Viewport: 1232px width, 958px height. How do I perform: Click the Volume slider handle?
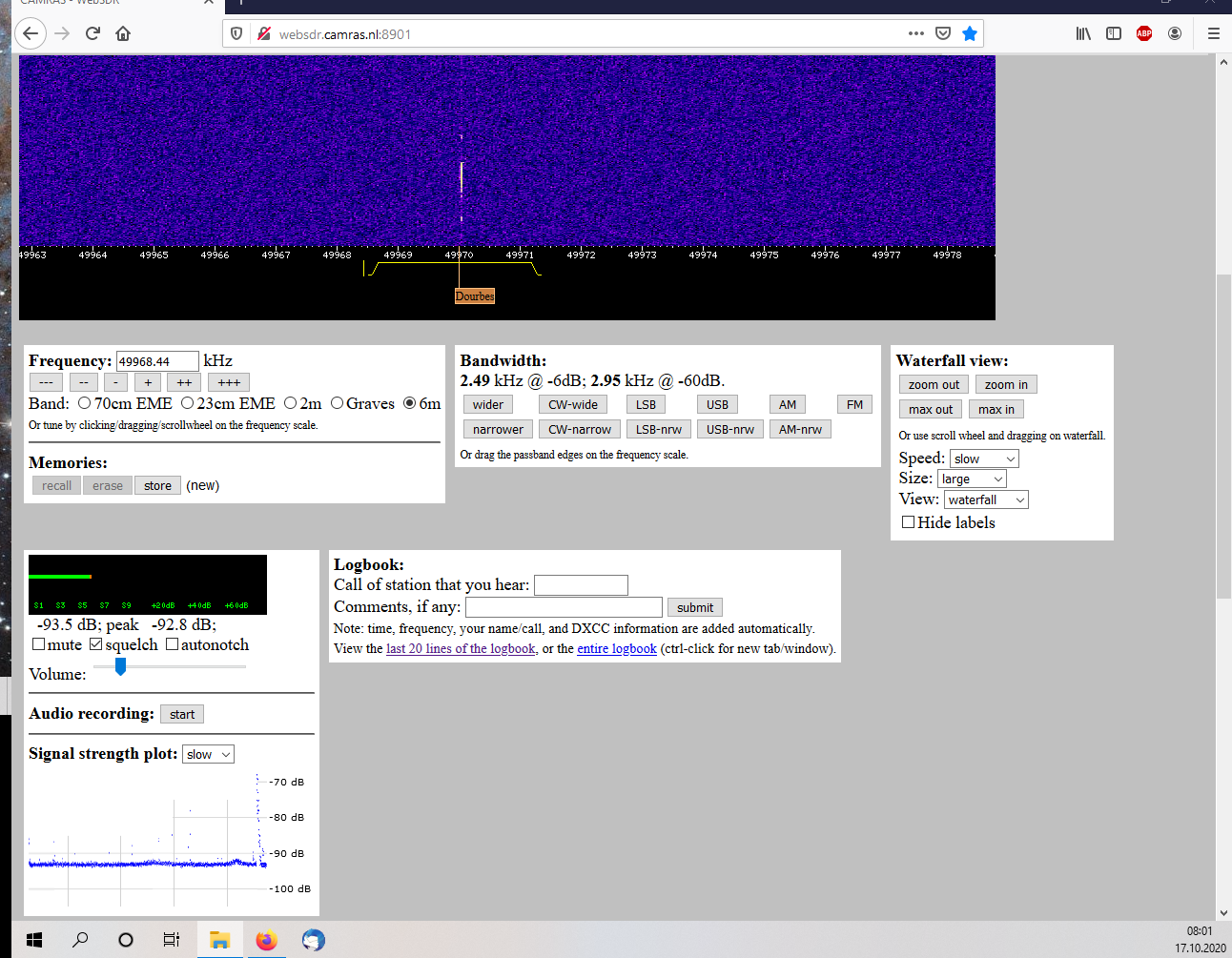pyautogui.click(x=120, y=666)
